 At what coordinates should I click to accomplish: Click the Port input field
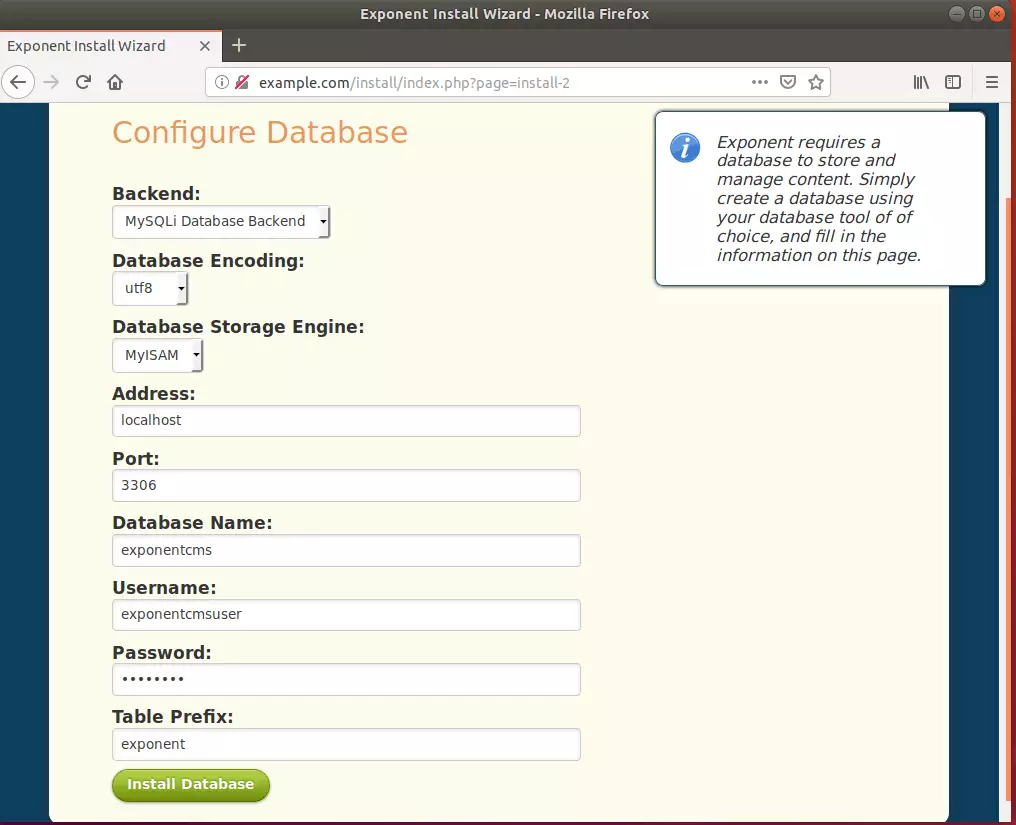coord(347,485)
